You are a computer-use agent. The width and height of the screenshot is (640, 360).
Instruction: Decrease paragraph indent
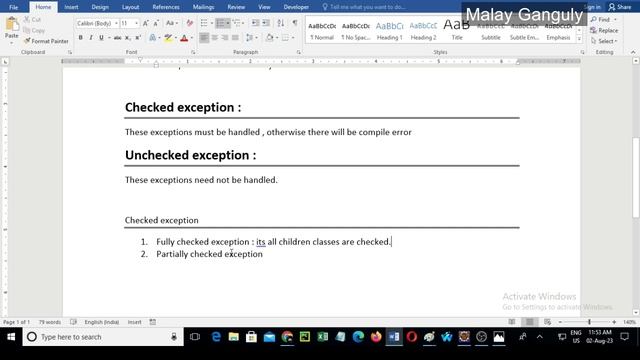point(256,23)
